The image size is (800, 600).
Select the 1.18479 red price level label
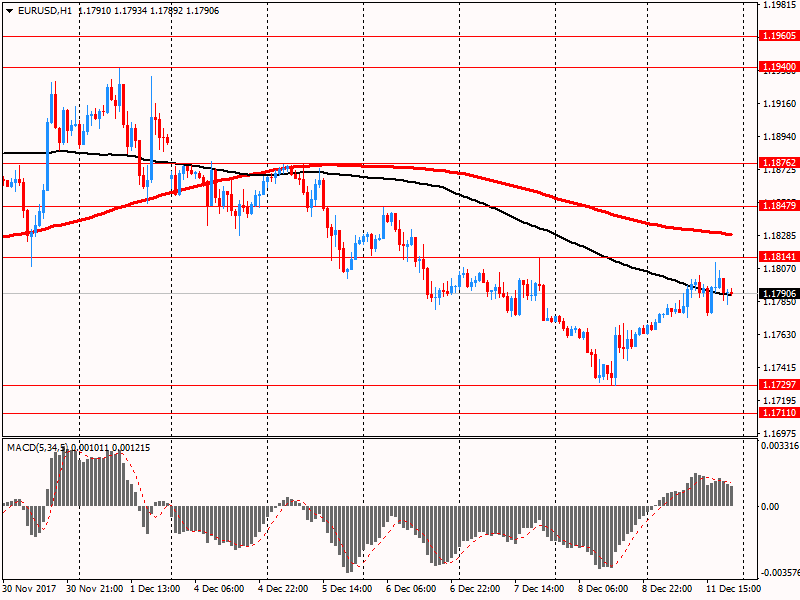point(779,206)
